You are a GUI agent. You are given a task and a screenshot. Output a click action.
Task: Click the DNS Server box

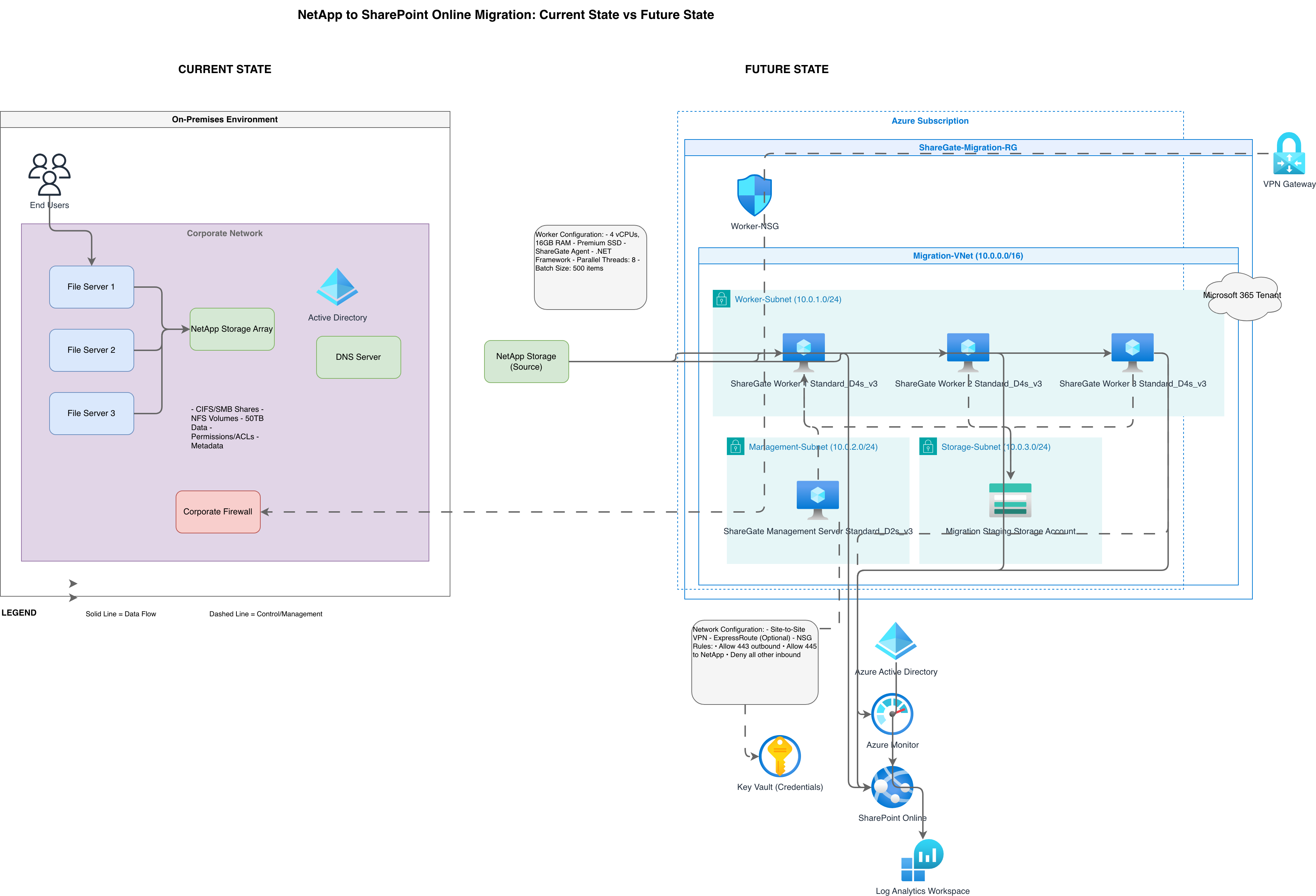coord(358,357)
